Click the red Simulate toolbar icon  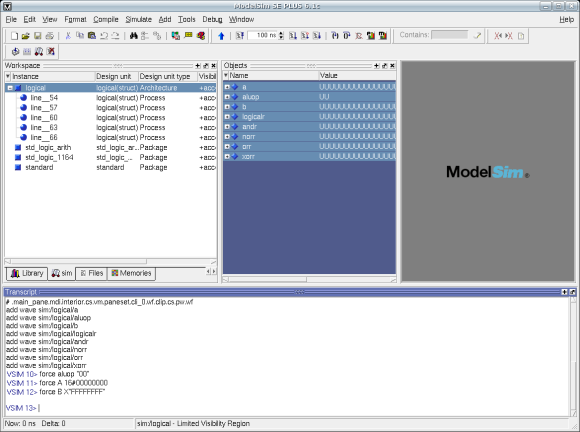(x=201, y=36)
